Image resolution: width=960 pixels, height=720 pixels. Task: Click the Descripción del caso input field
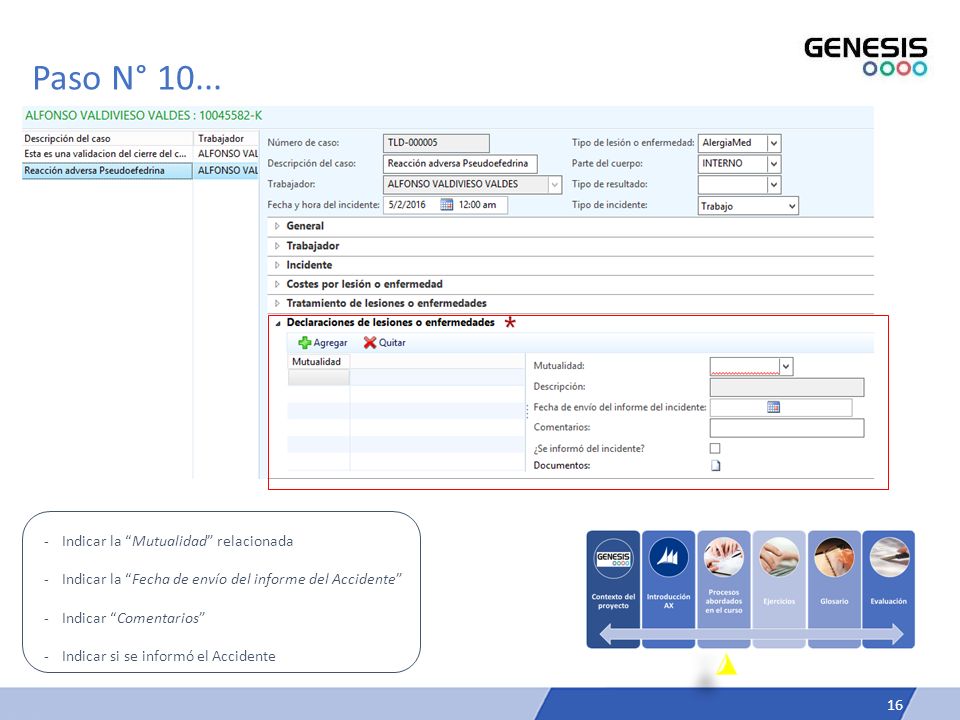460,163
